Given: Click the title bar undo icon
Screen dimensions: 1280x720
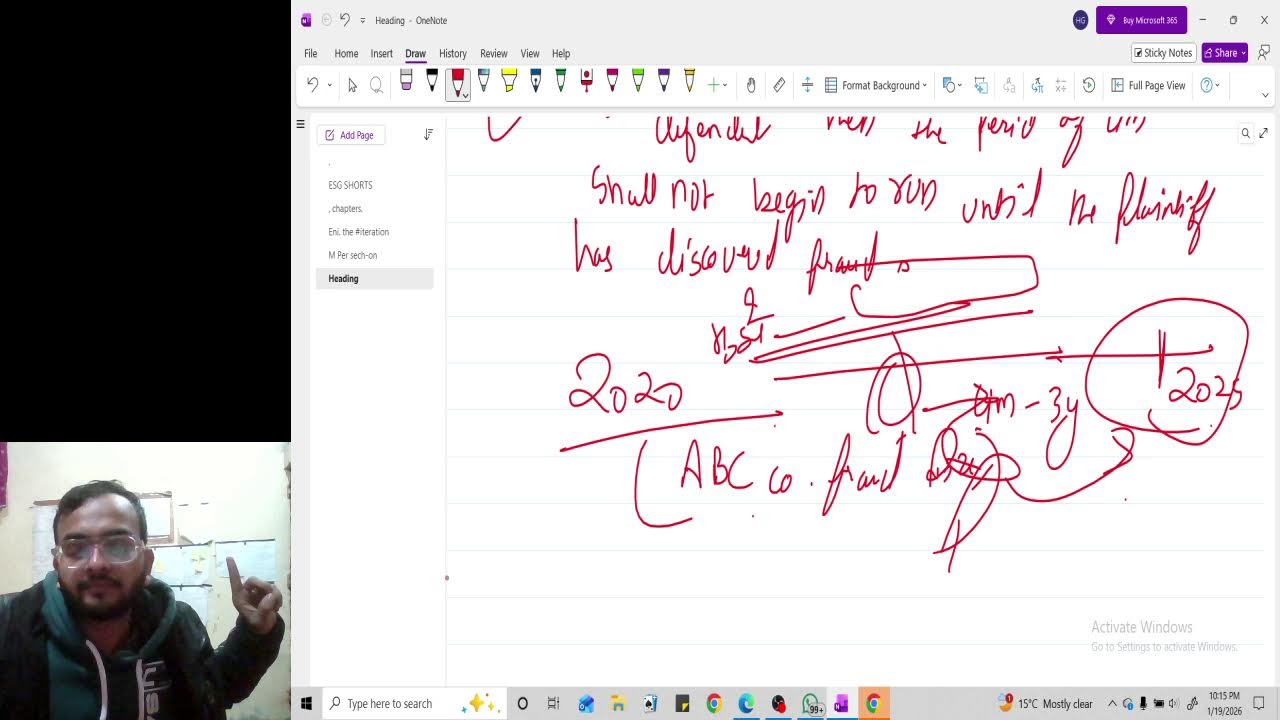Looking at the screenshot, I should [344, 20].
